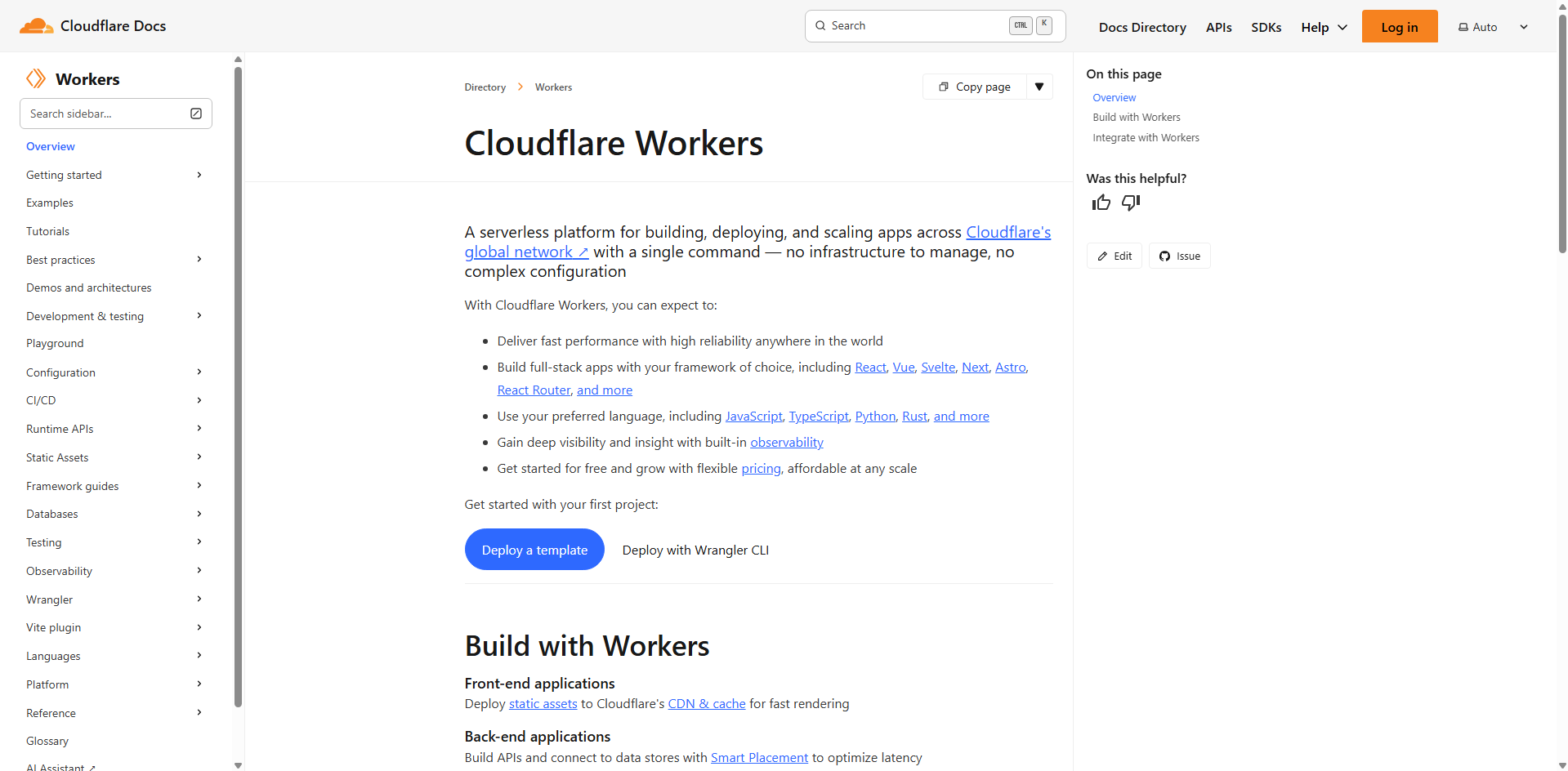1568x771 pixels.
Task: Expand the Getting started sidebar section
Action: click(x=199, y=175)
